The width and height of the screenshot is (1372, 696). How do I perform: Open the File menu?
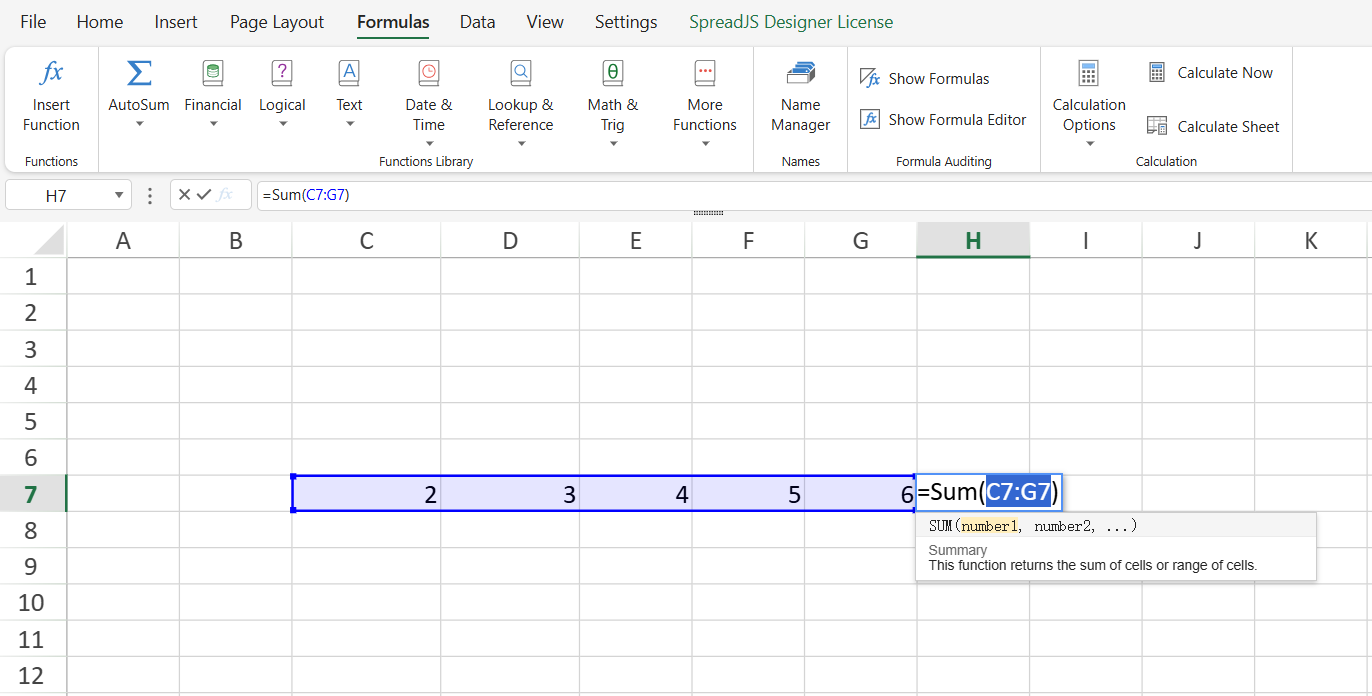coord(33,22)
